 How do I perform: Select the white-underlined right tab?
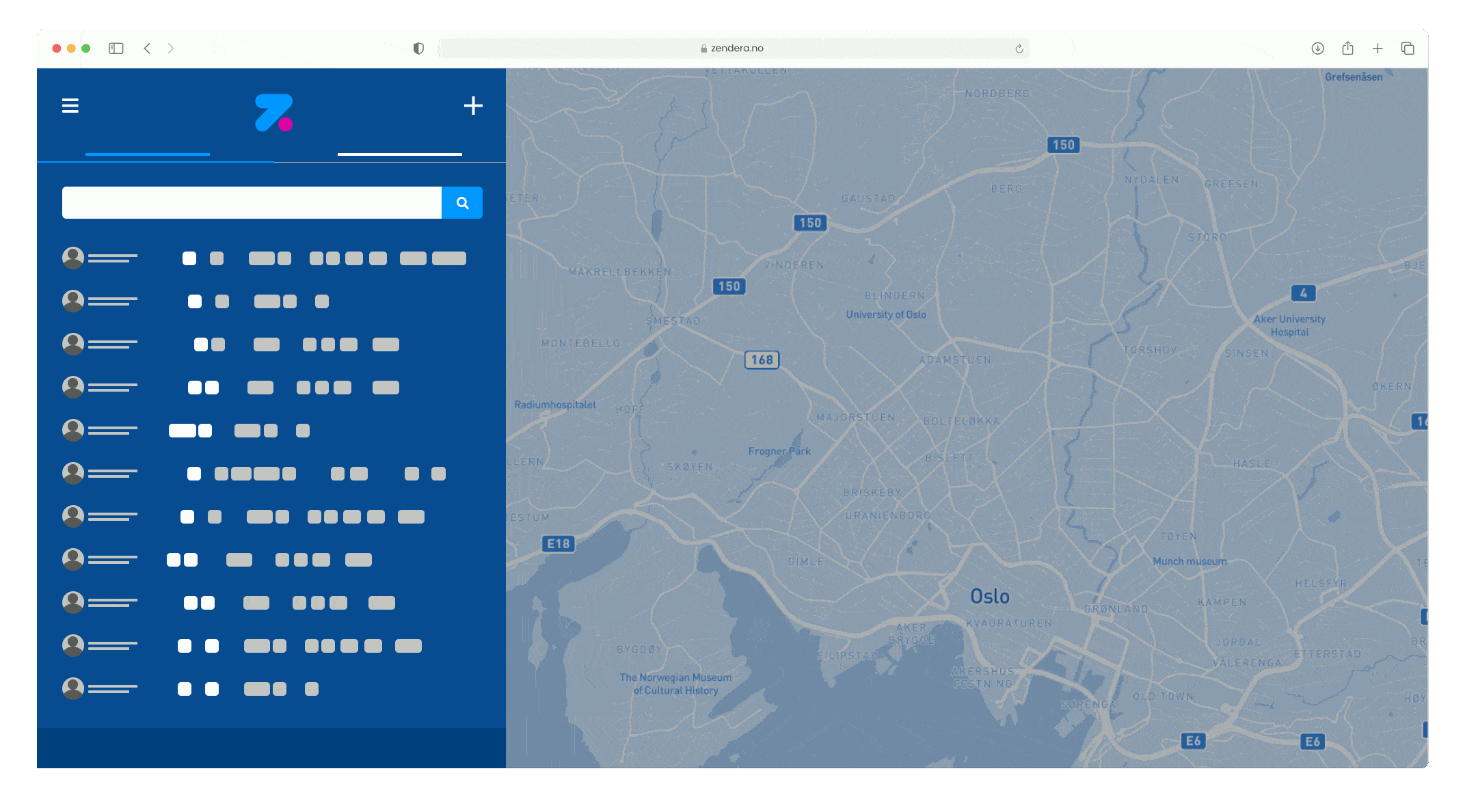(x=400, y=154)
